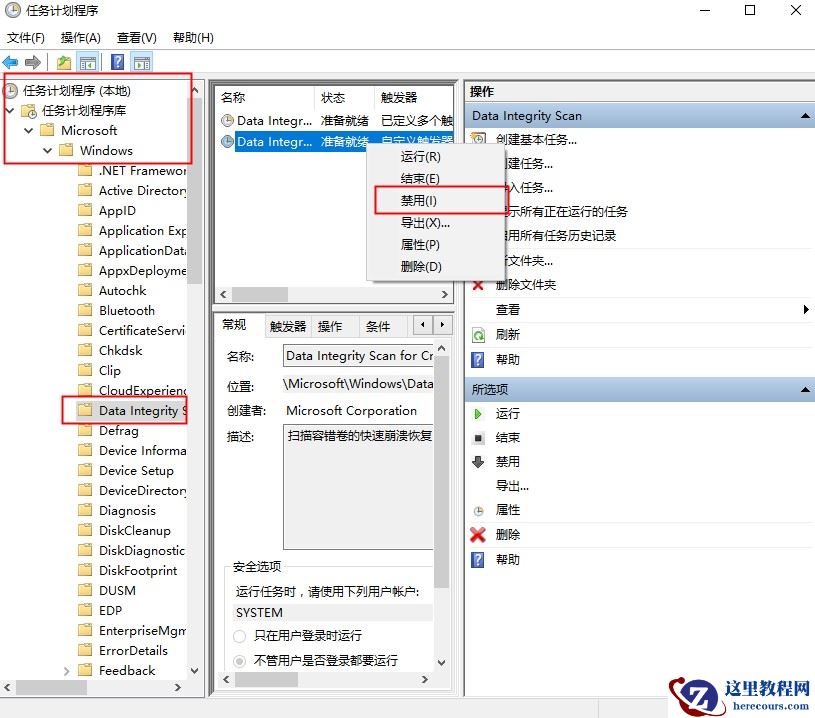The width and height of the screenshot is (815, 718).
Task: Collapse the Microsoft tree node
Action: pos(28,130)
